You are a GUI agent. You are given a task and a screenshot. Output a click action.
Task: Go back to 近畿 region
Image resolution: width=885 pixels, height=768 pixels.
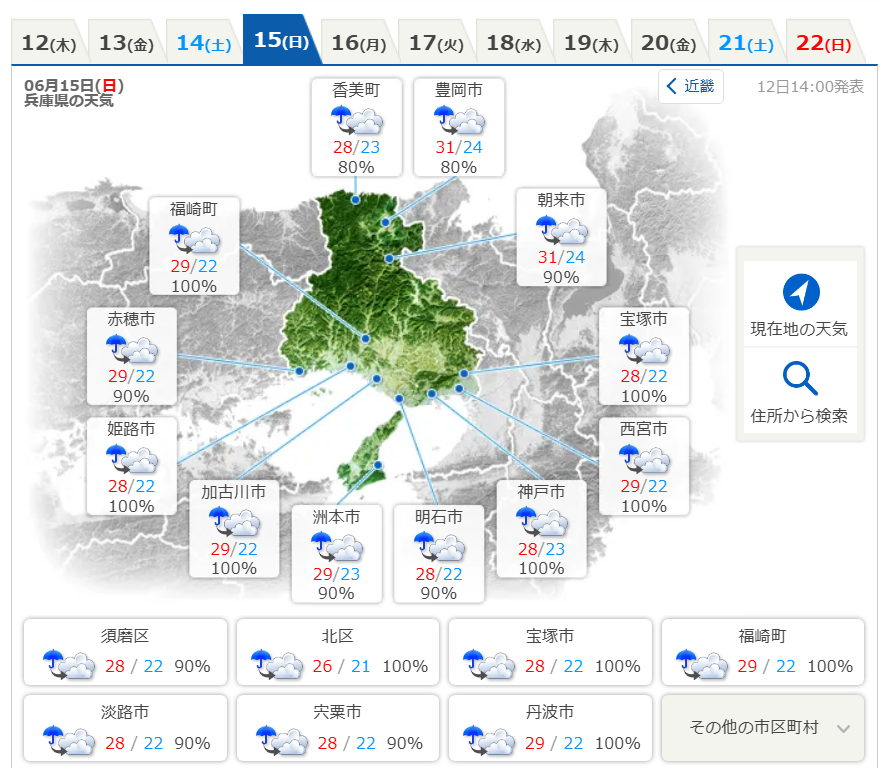point(691,86)
